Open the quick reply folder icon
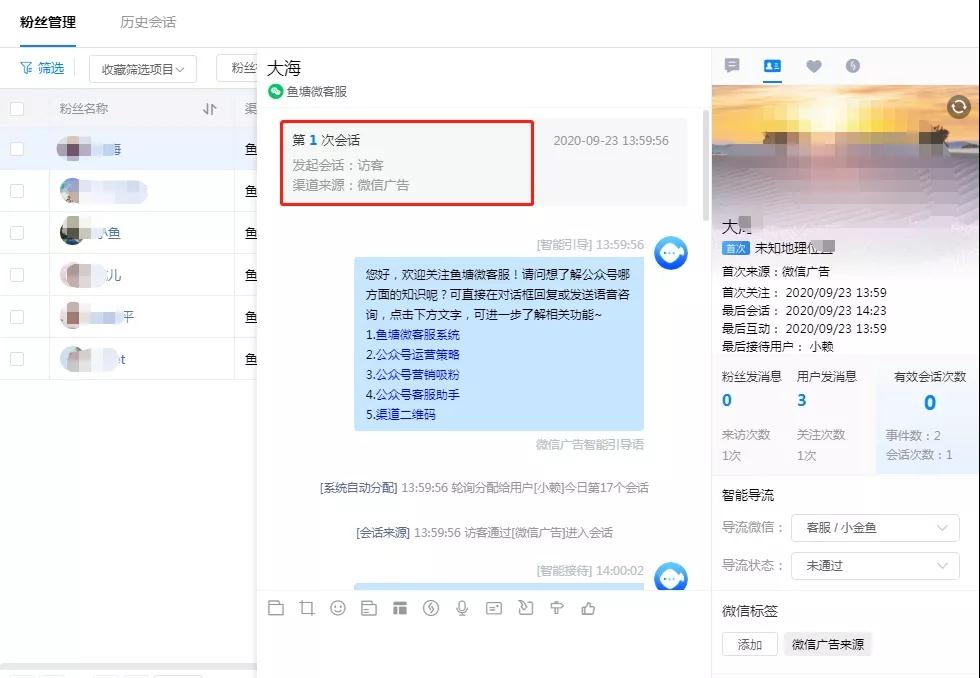 pyautogui.click(x=369, y=608)
